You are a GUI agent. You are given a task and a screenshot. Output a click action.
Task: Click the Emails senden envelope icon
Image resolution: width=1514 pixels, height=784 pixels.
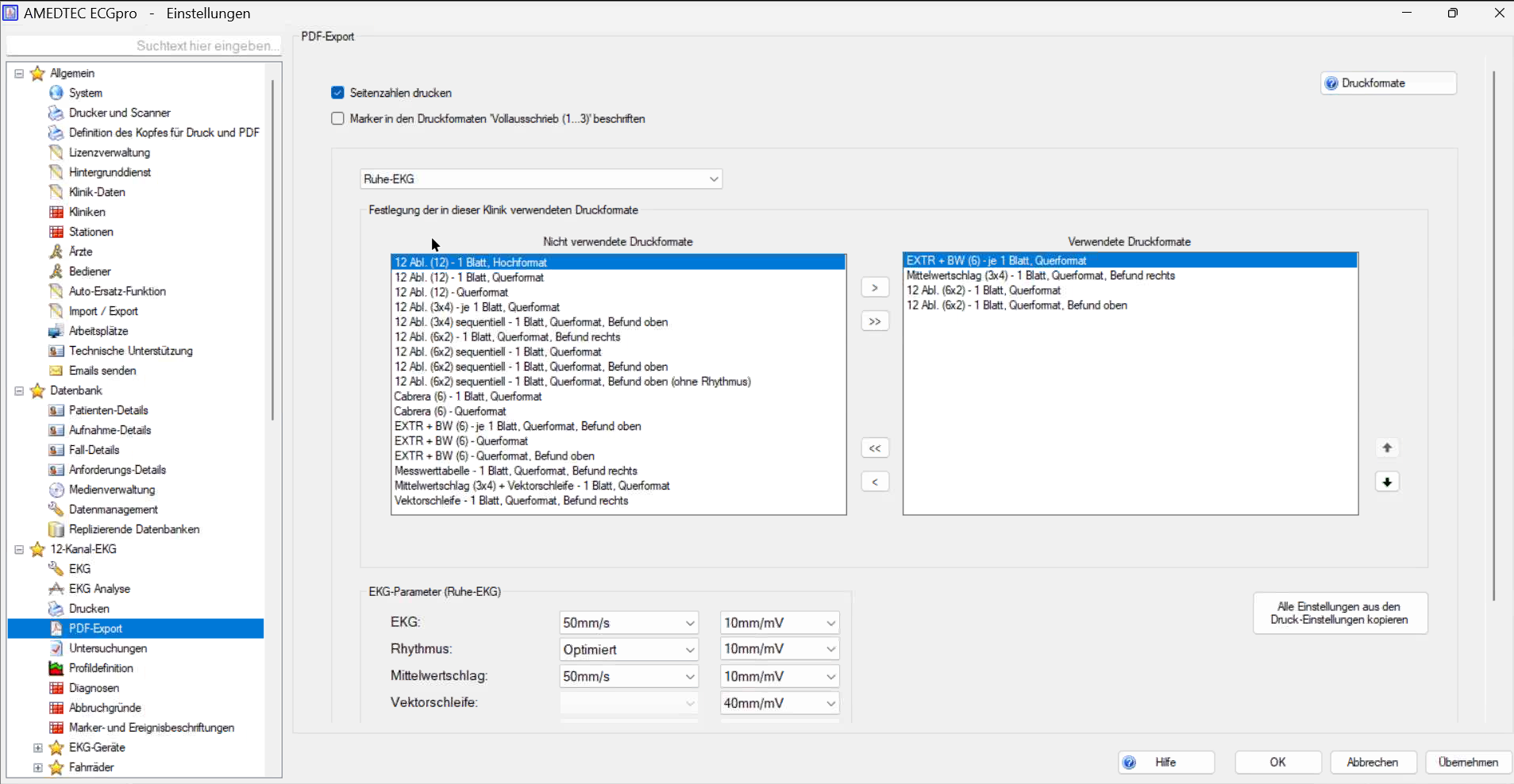56,371
